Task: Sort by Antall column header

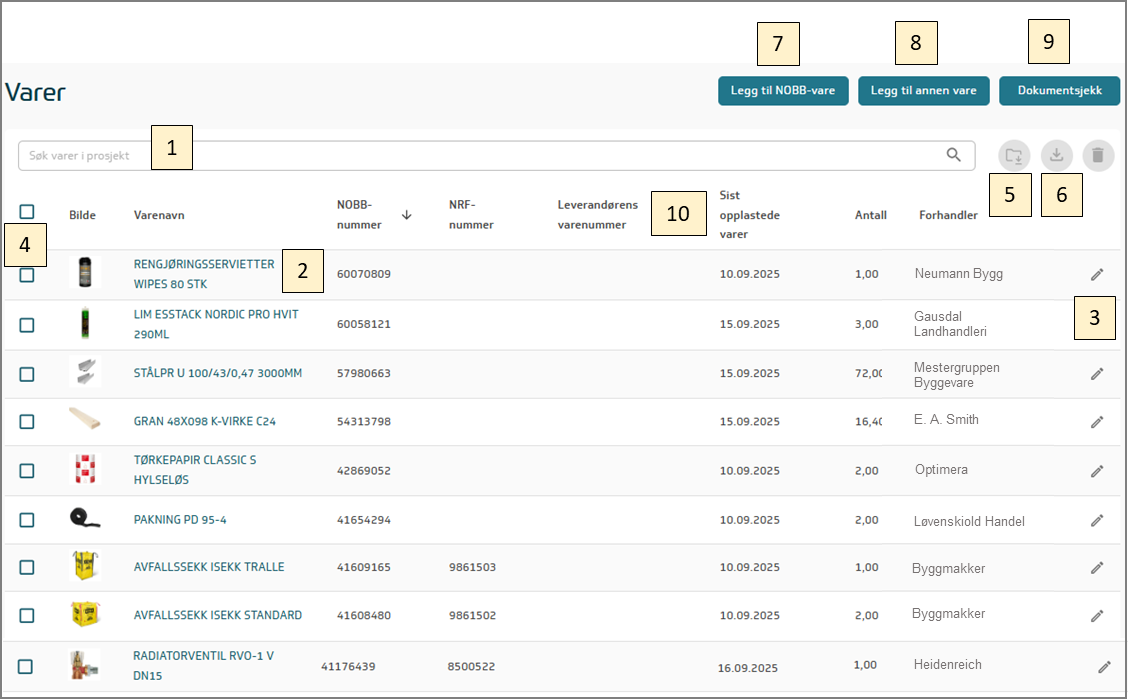Action: [870, 215]
